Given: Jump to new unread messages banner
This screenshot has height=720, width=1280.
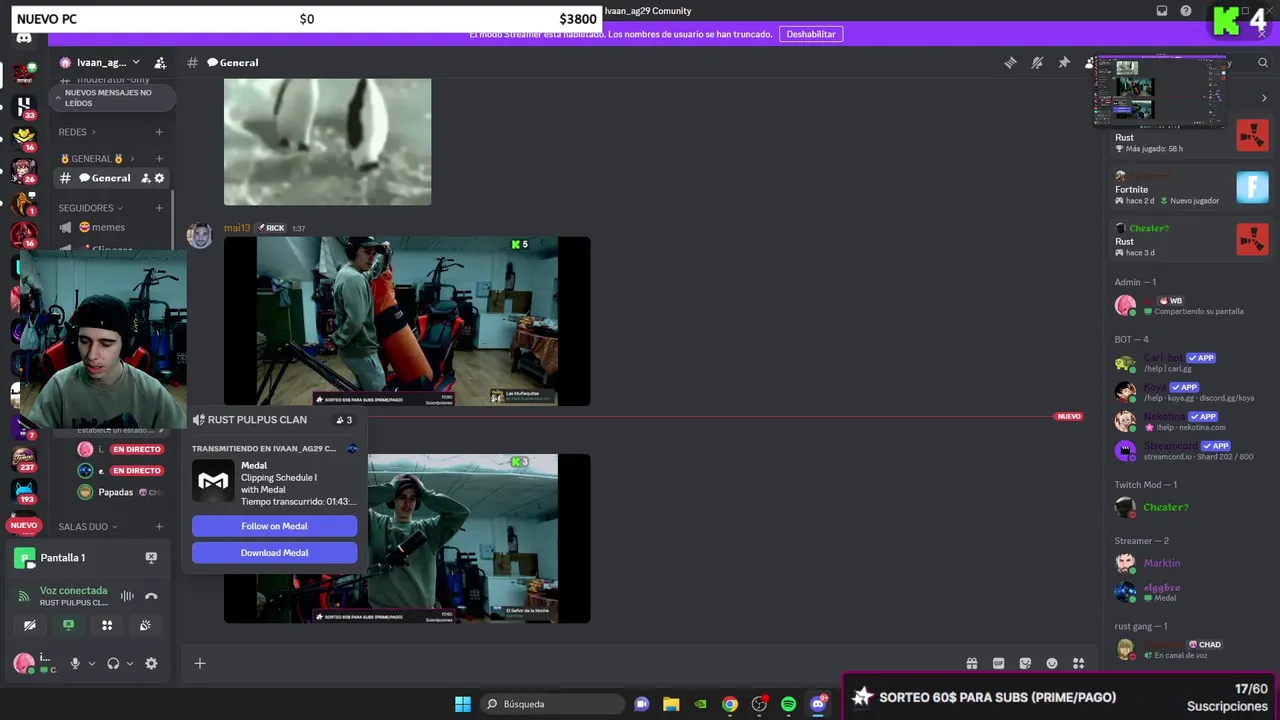Looking at the screenshot, I should click(x=112, y=98).
